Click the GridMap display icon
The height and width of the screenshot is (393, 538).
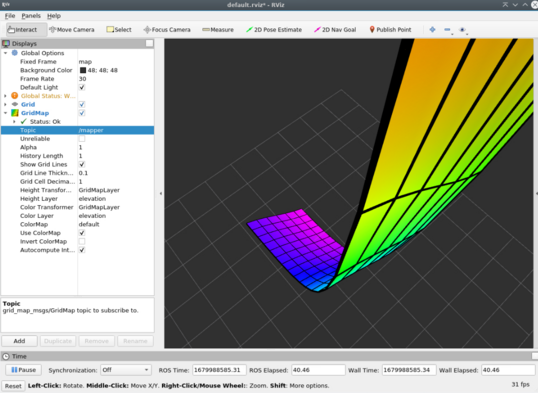[15, 113]
